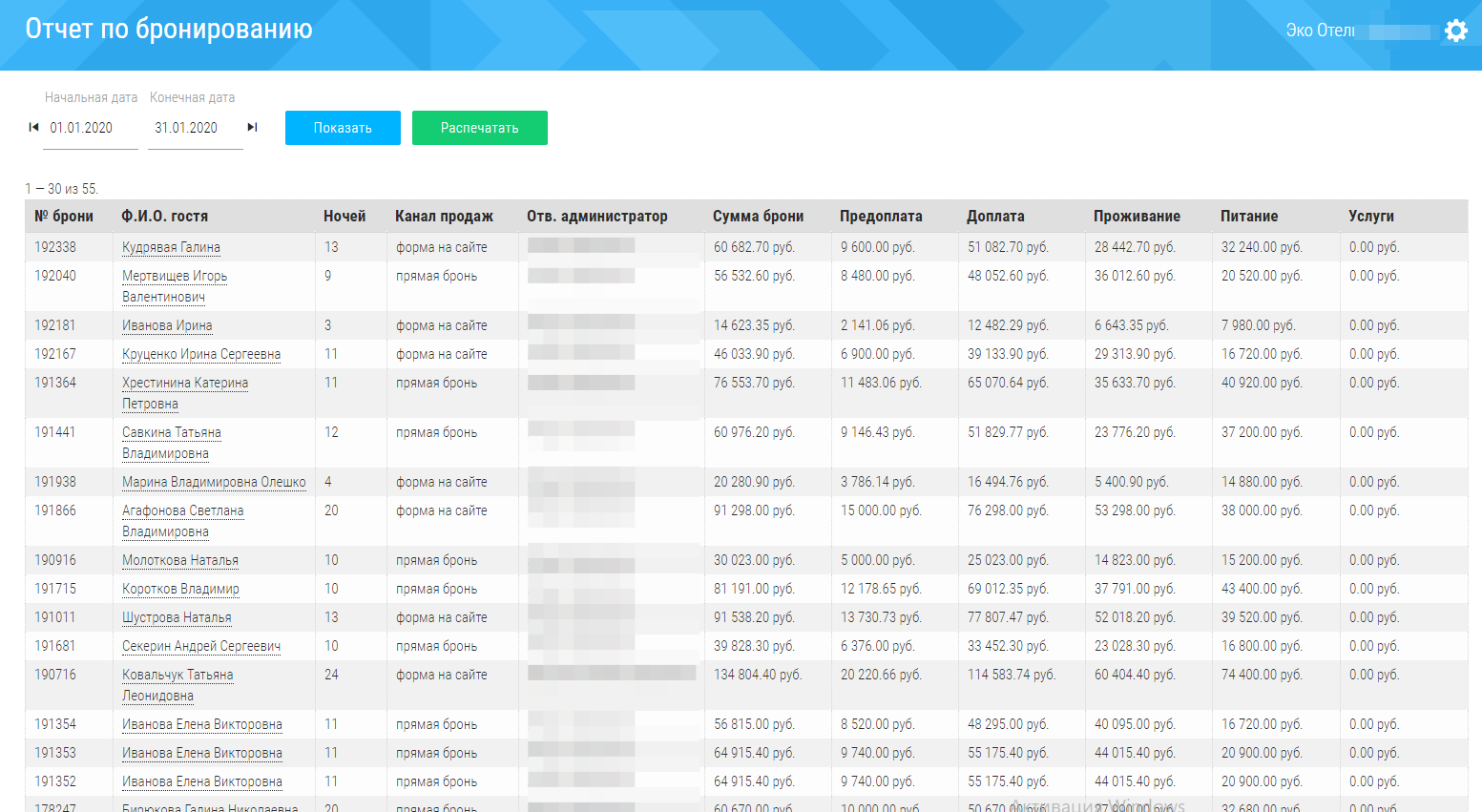Click accommodation value 23 776.20 руб.
The width and height of the screenshot is (1482, 812).
(x=1135, y=432)
